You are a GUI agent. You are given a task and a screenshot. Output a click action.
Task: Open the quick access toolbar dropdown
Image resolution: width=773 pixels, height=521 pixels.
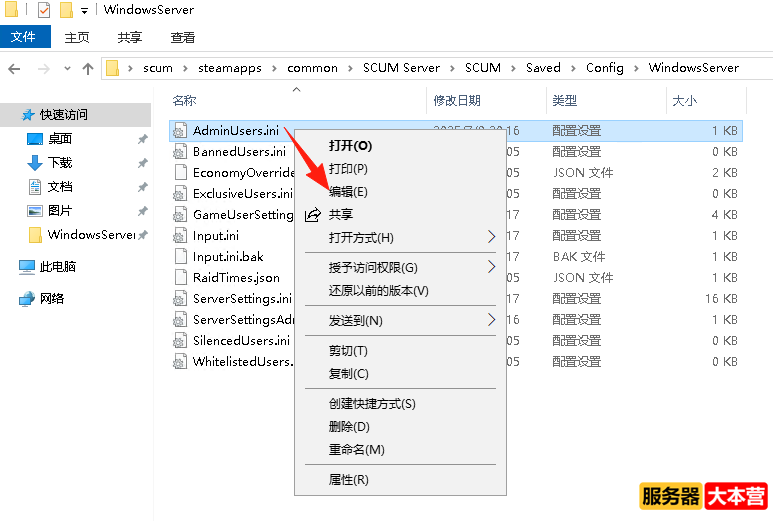pyautogui.click(x=84, y=11)
